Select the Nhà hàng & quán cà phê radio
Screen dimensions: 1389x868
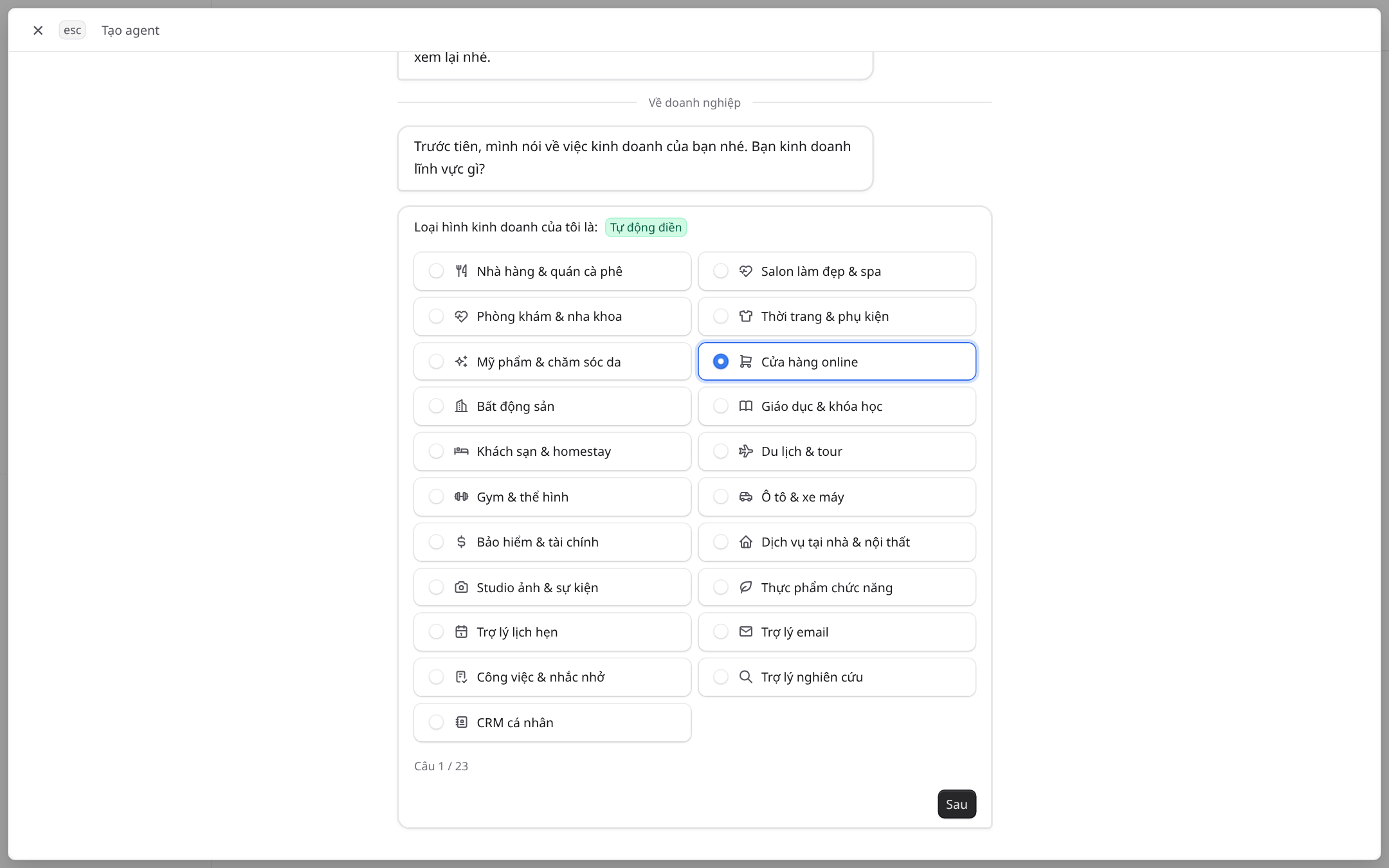click(436, 271)
